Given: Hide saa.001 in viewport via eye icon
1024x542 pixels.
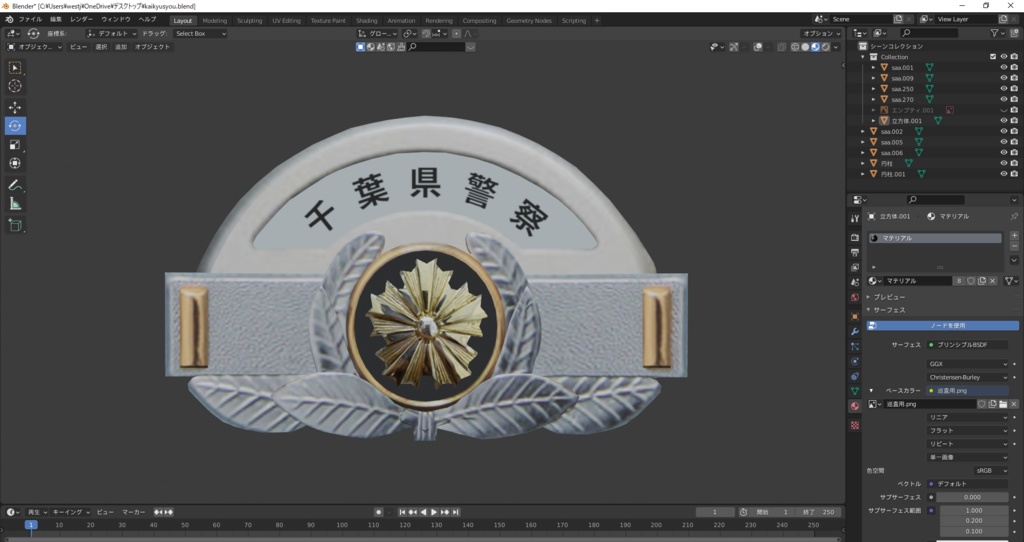Looking at the screenshot, I should click(1004, 67).
